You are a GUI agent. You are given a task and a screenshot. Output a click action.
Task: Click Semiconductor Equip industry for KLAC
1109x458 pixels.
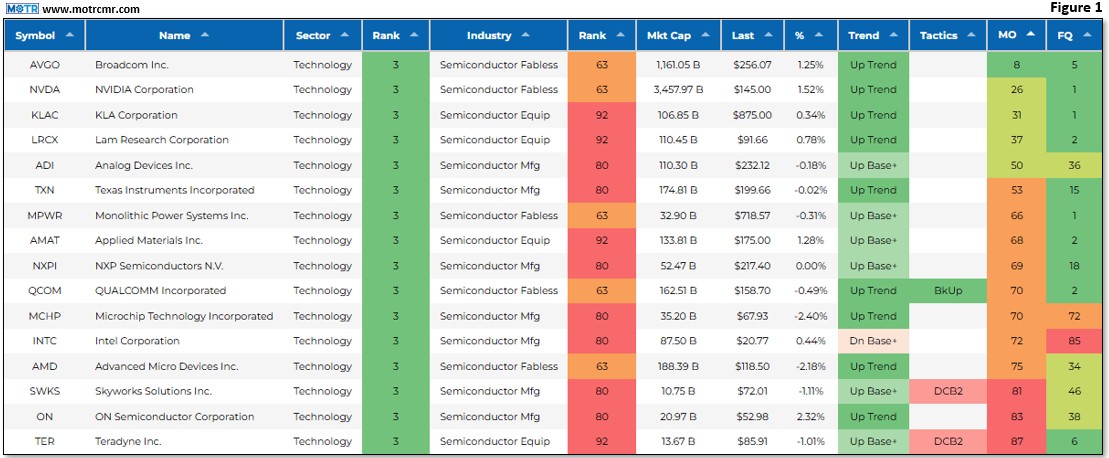[495, 115]
